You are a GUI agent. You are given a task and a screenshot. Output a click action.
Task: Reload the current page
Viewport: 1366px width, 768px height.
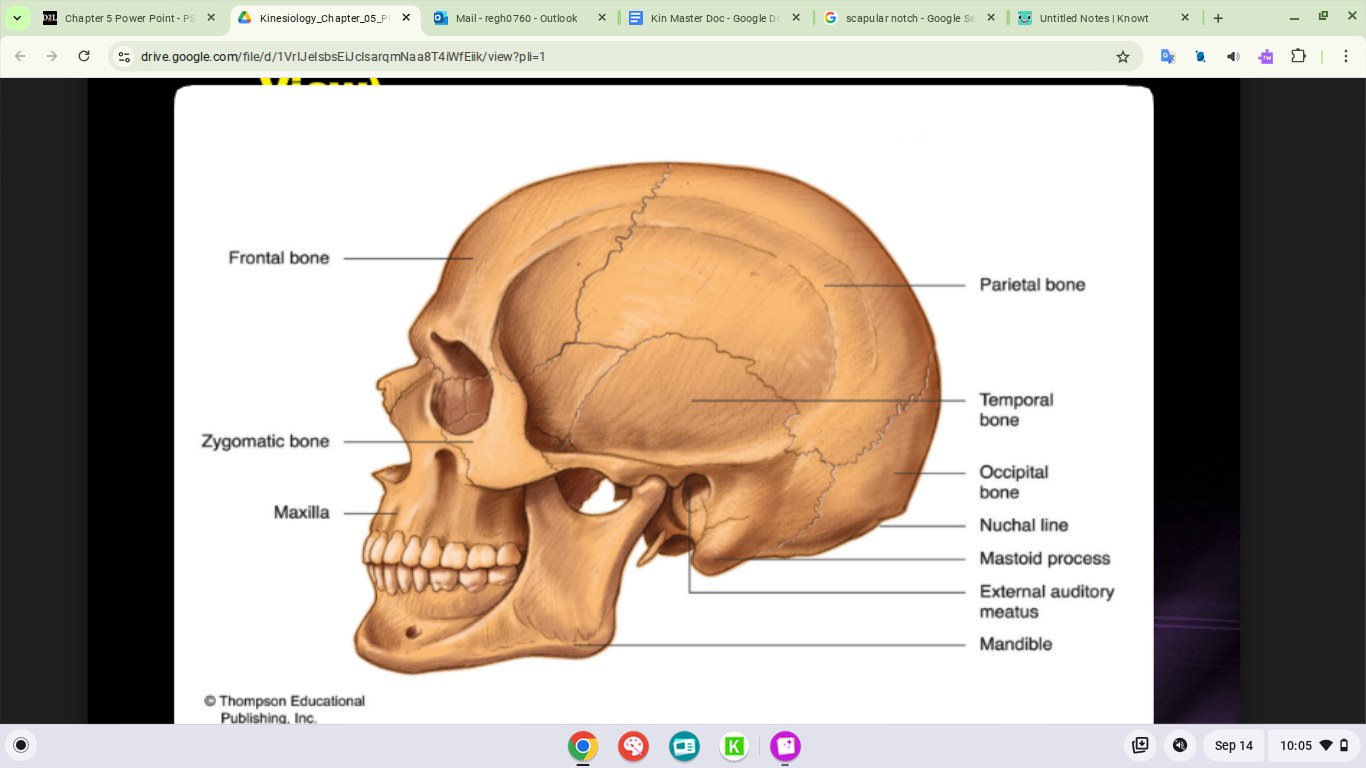tap(84, 57)
